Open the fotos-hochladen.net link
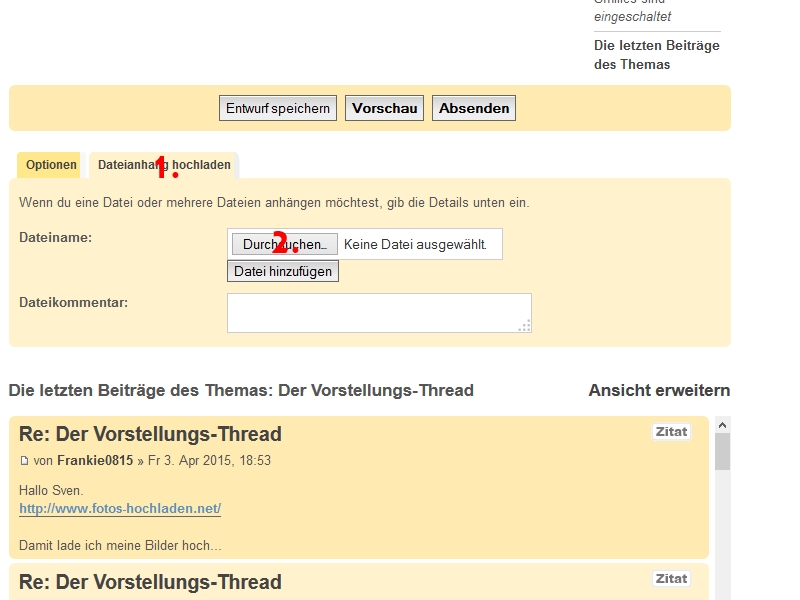The height and width of the screenshot is (600, 800). coord(119,509)
